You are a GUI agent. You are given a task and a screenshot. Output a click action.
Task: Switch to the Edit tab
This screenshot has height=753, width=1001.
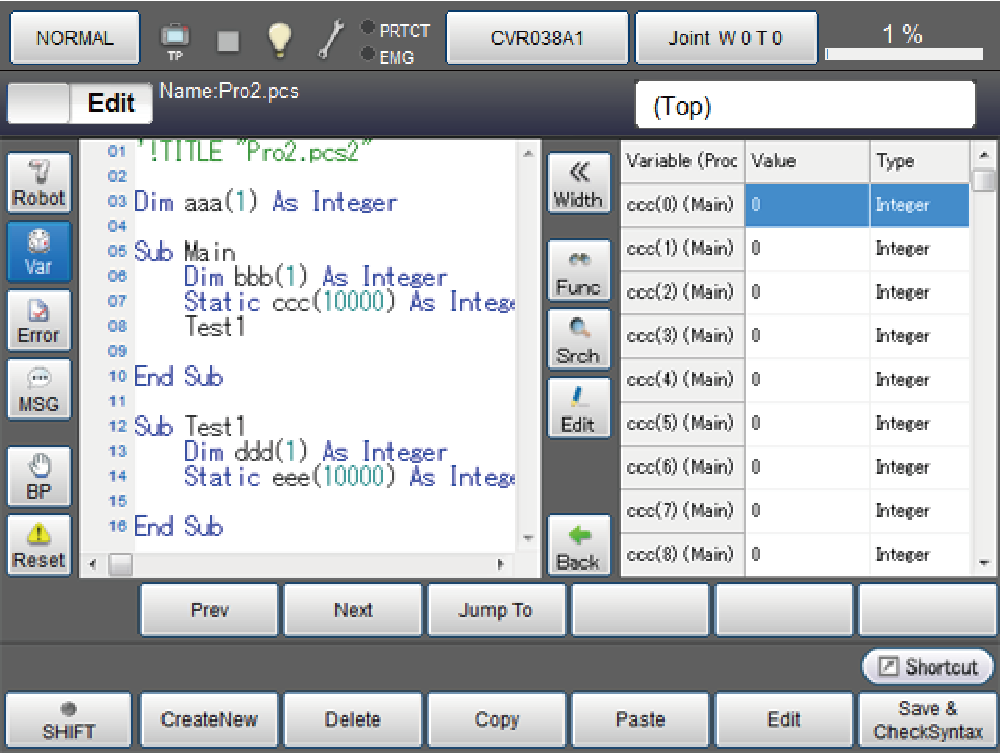(110, 103)
